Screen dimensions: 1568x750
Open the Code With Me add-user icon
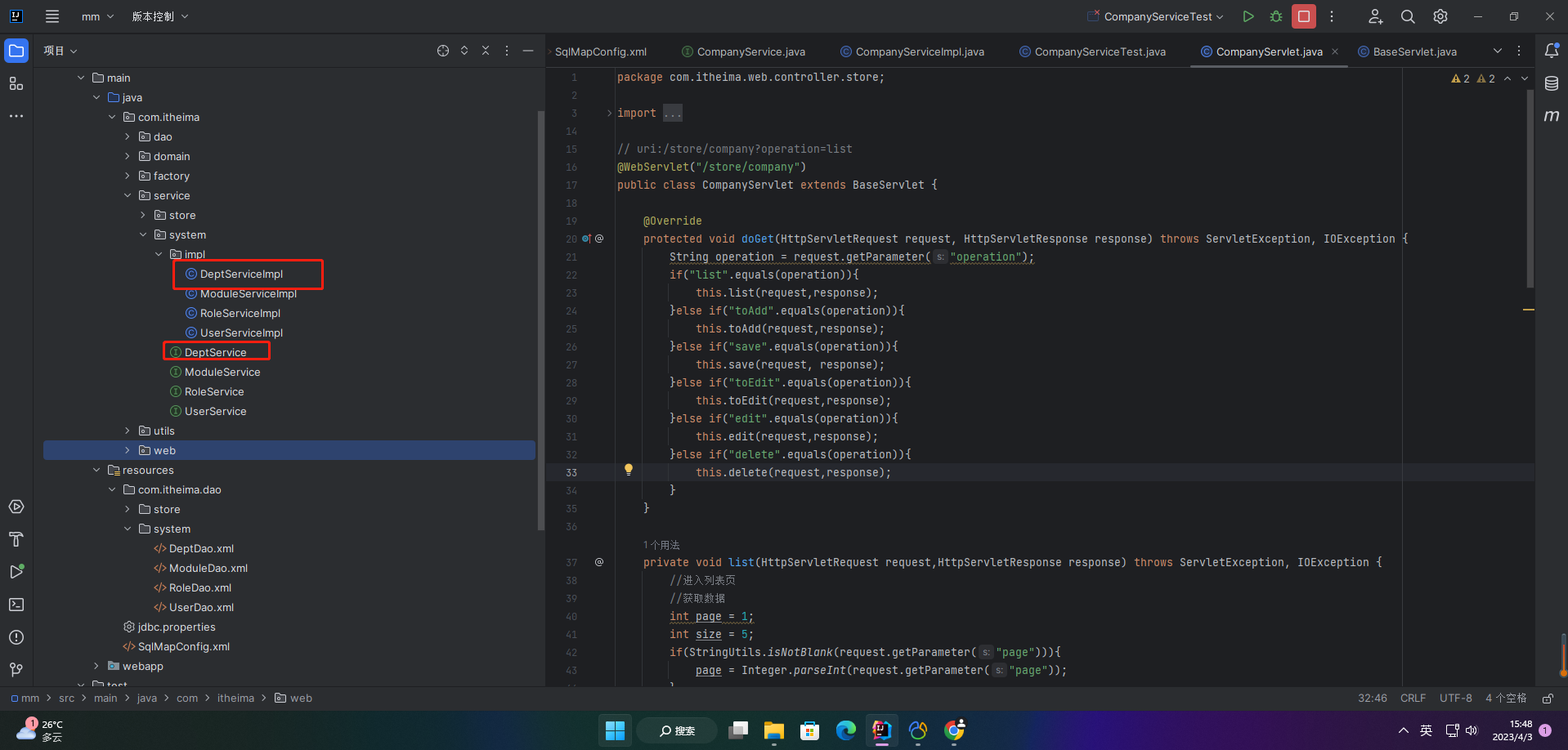click(1376, 16)
